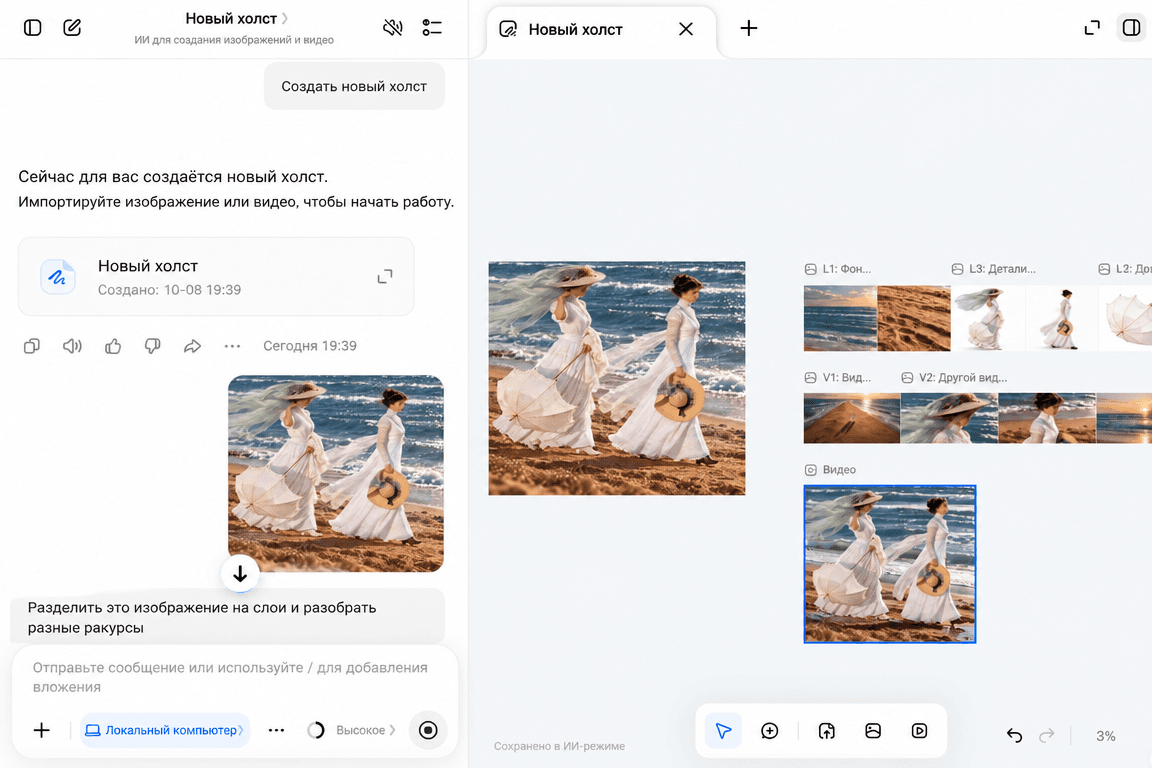
Task: Undo the last canvas action
Action: coord(1015,735)
